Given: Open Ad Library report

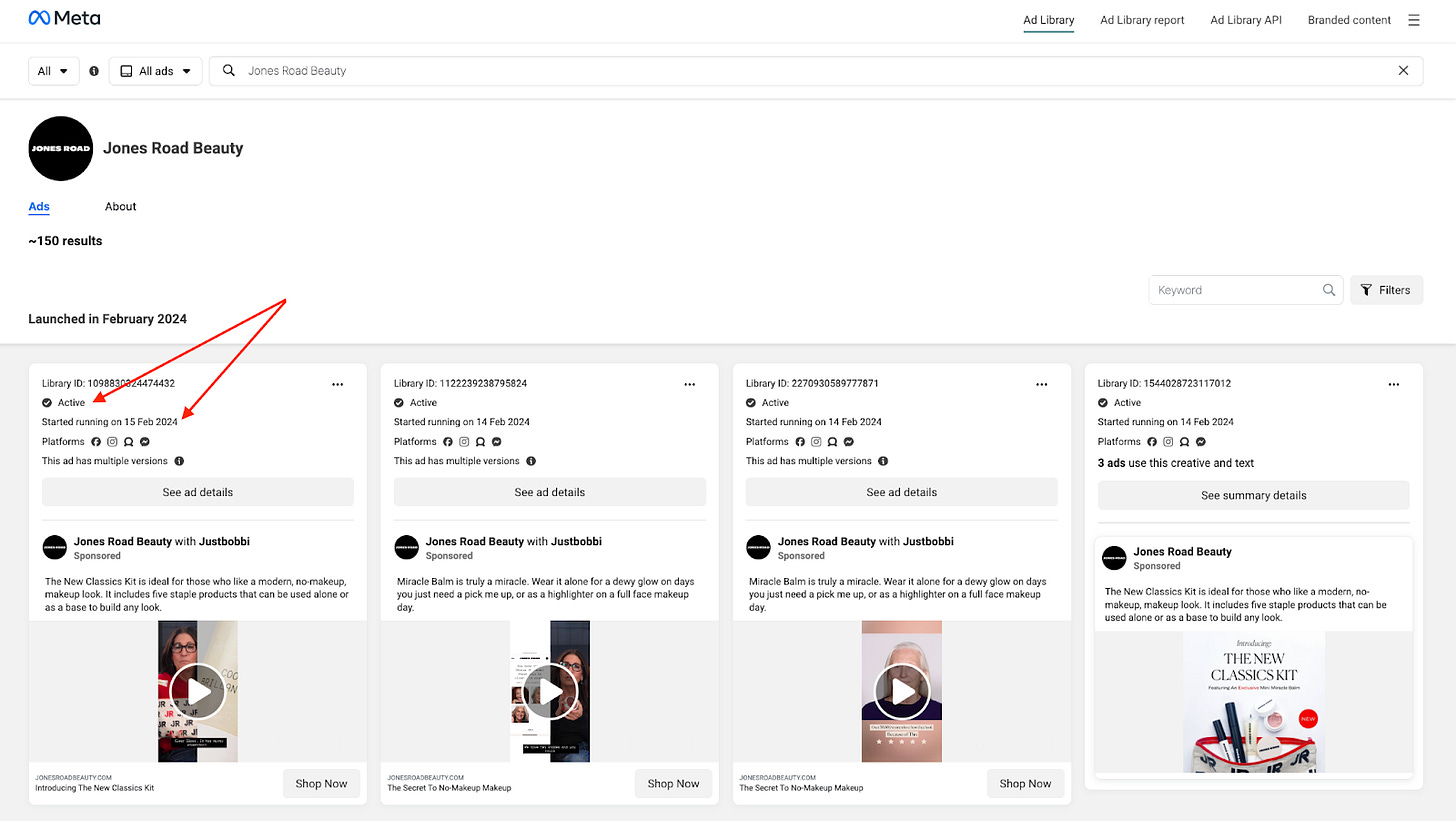Looking at the screenshot, I should click(1142, 20).
